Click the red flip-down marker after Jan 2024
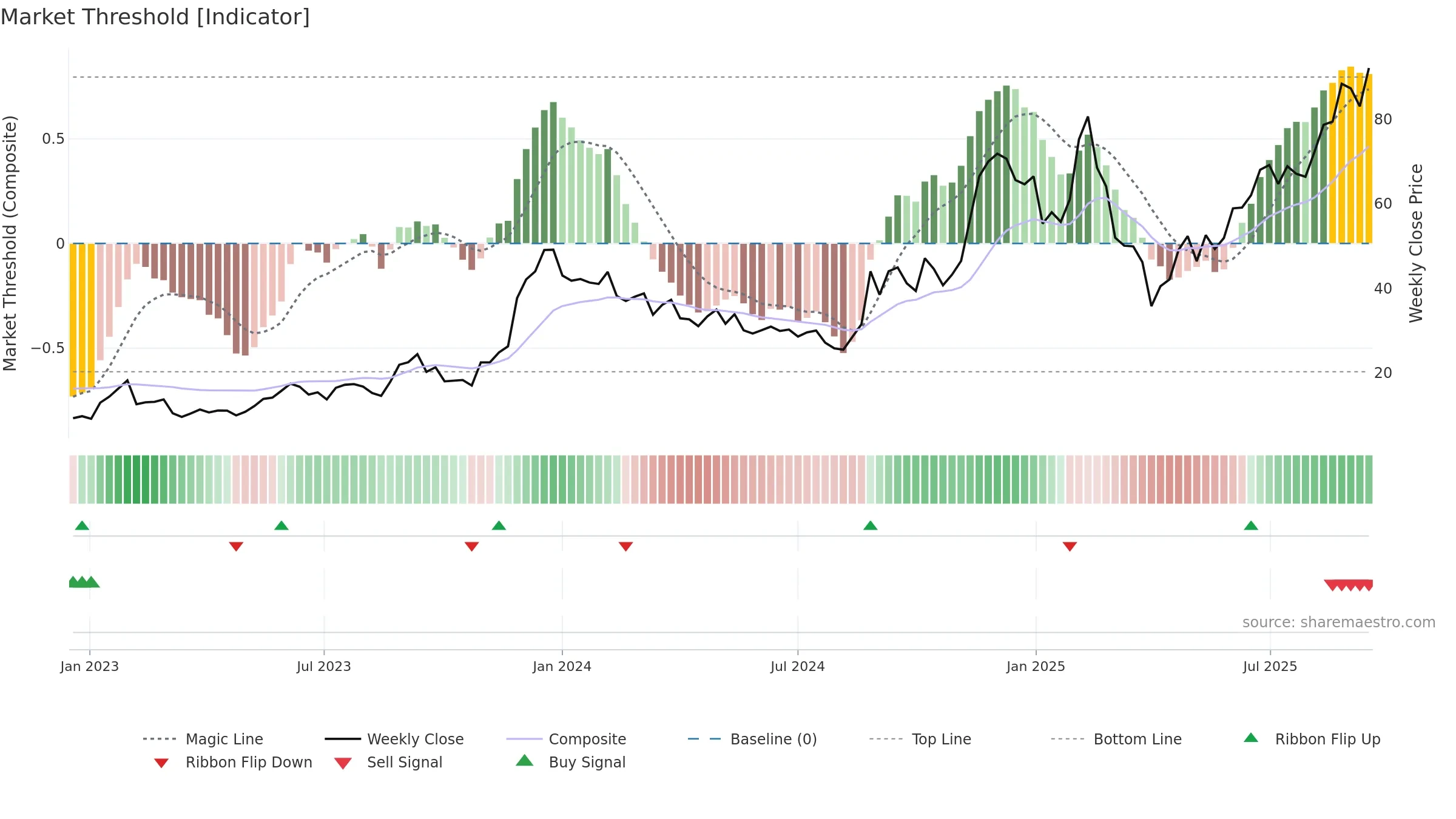1456x819 pixels. (x=625, y=547)
